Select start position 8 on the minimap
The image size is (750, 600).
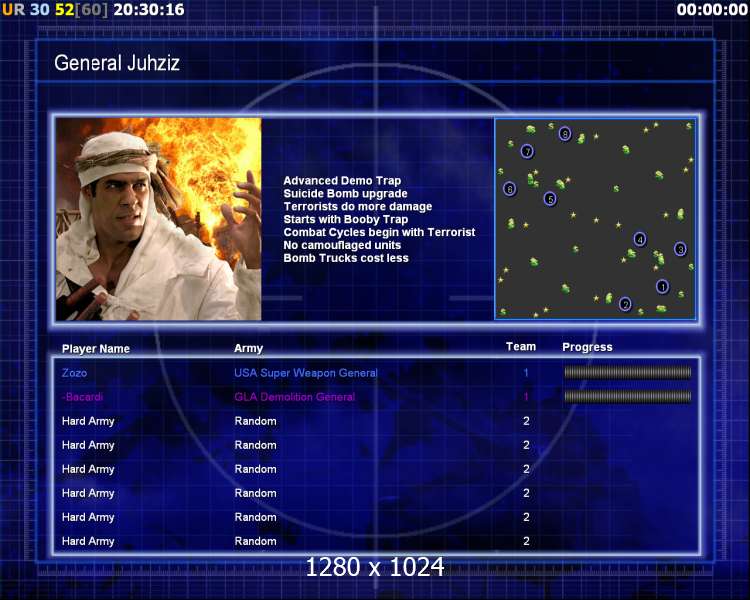coord(565,134)
